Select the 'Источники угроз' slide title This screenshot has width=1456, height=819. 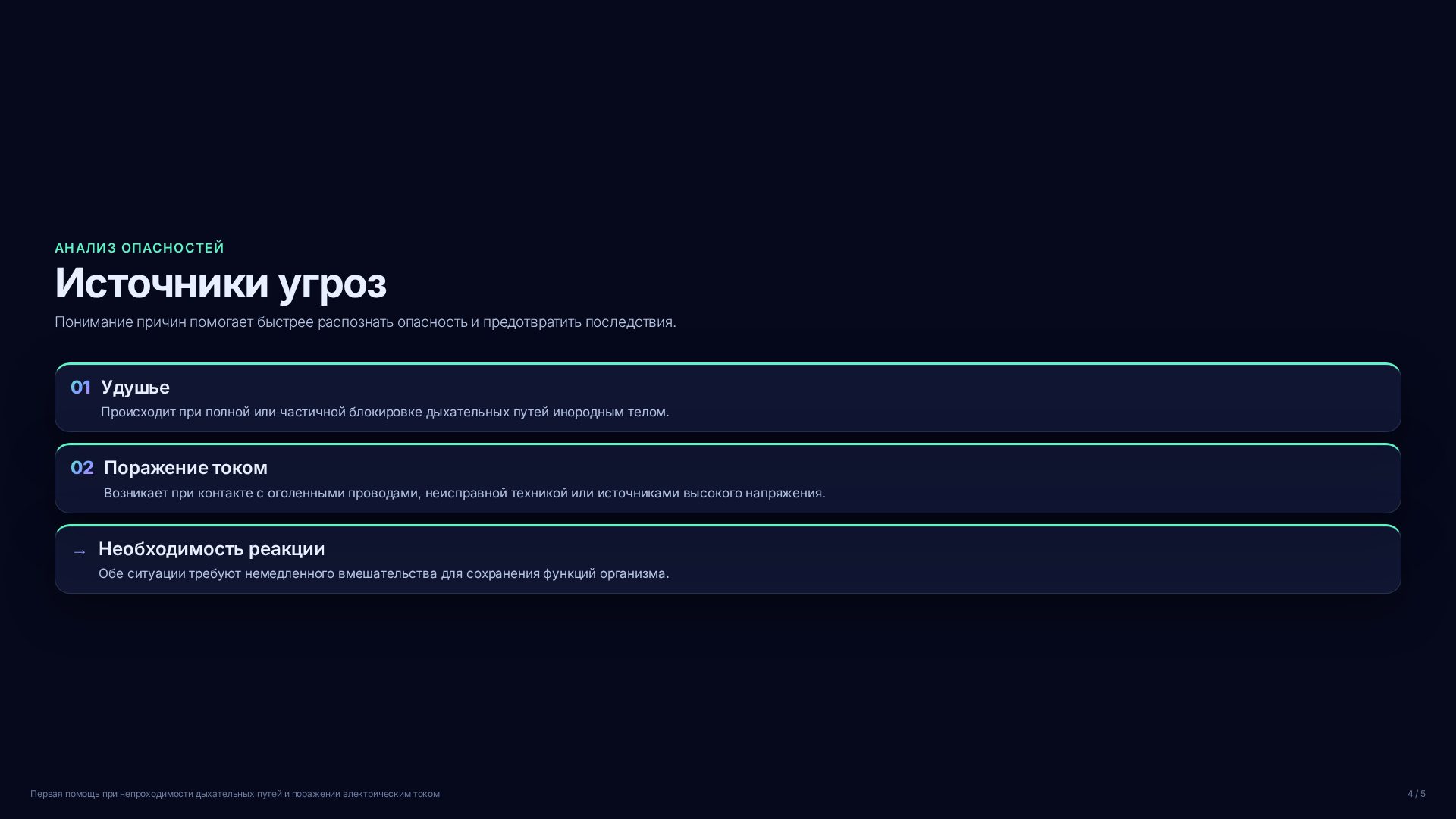pos(221,284)
